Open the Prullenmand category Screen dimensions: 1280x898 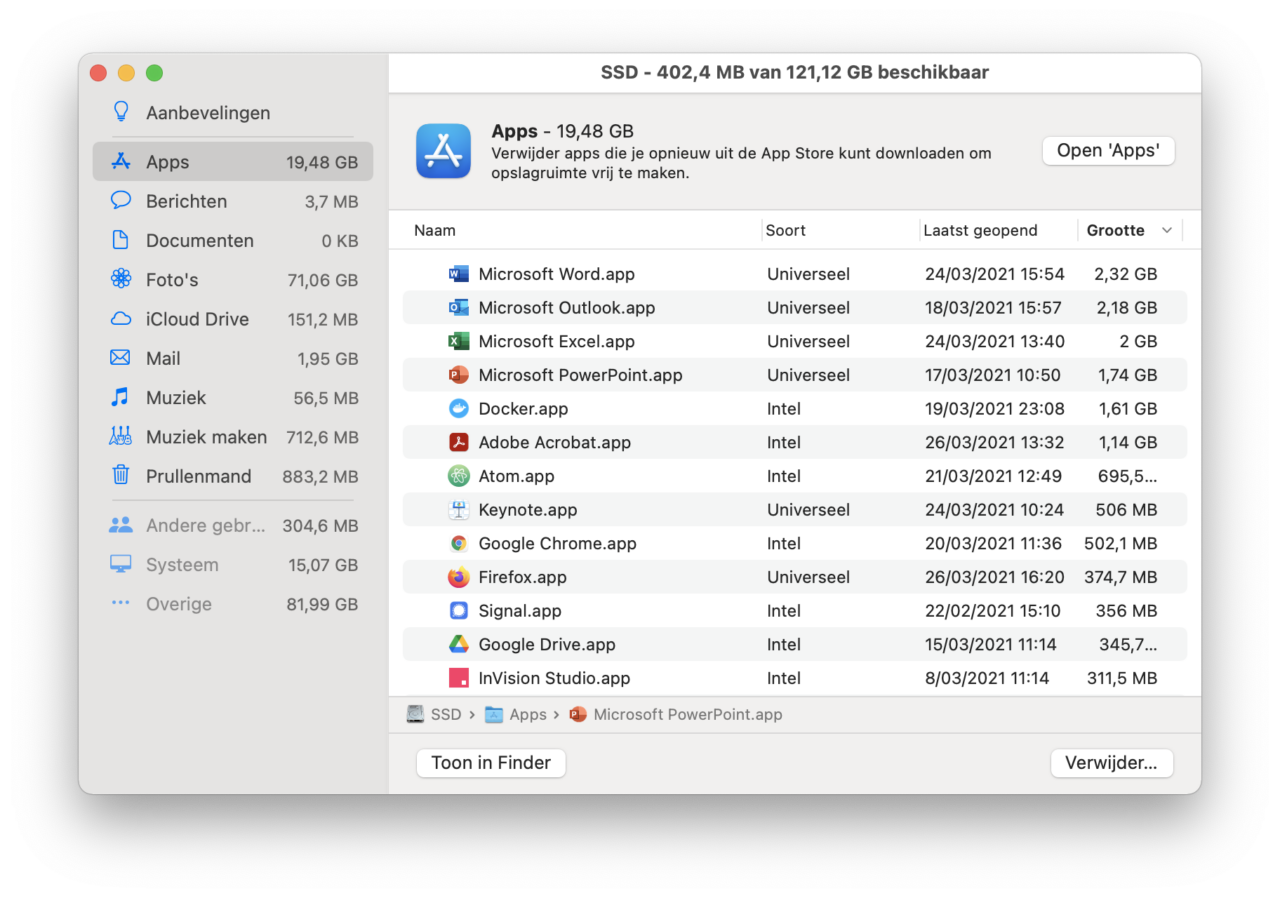(x=232, y=476)
